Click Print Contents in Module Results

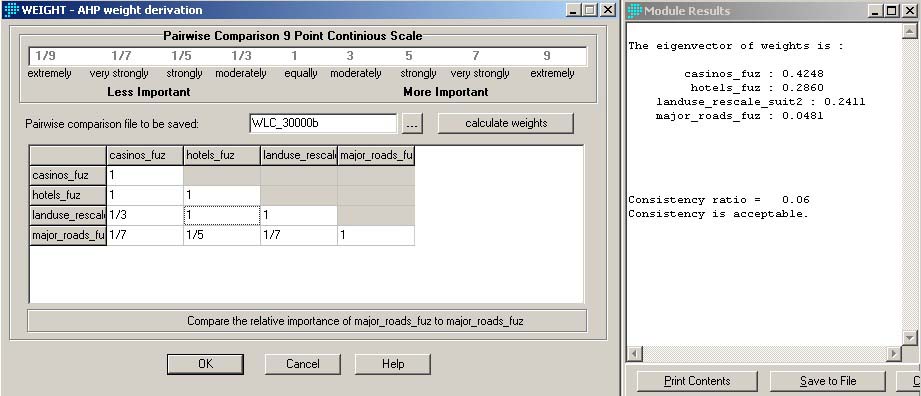tap(697, 381)
